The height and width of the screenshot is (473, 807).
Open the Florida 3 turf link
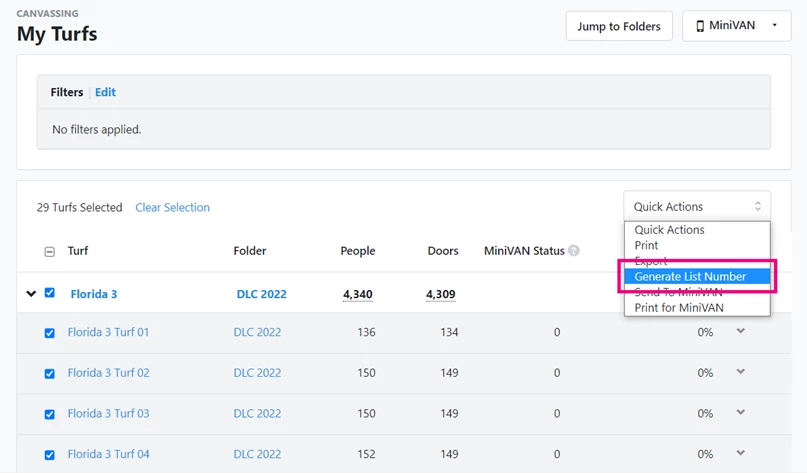94,294
